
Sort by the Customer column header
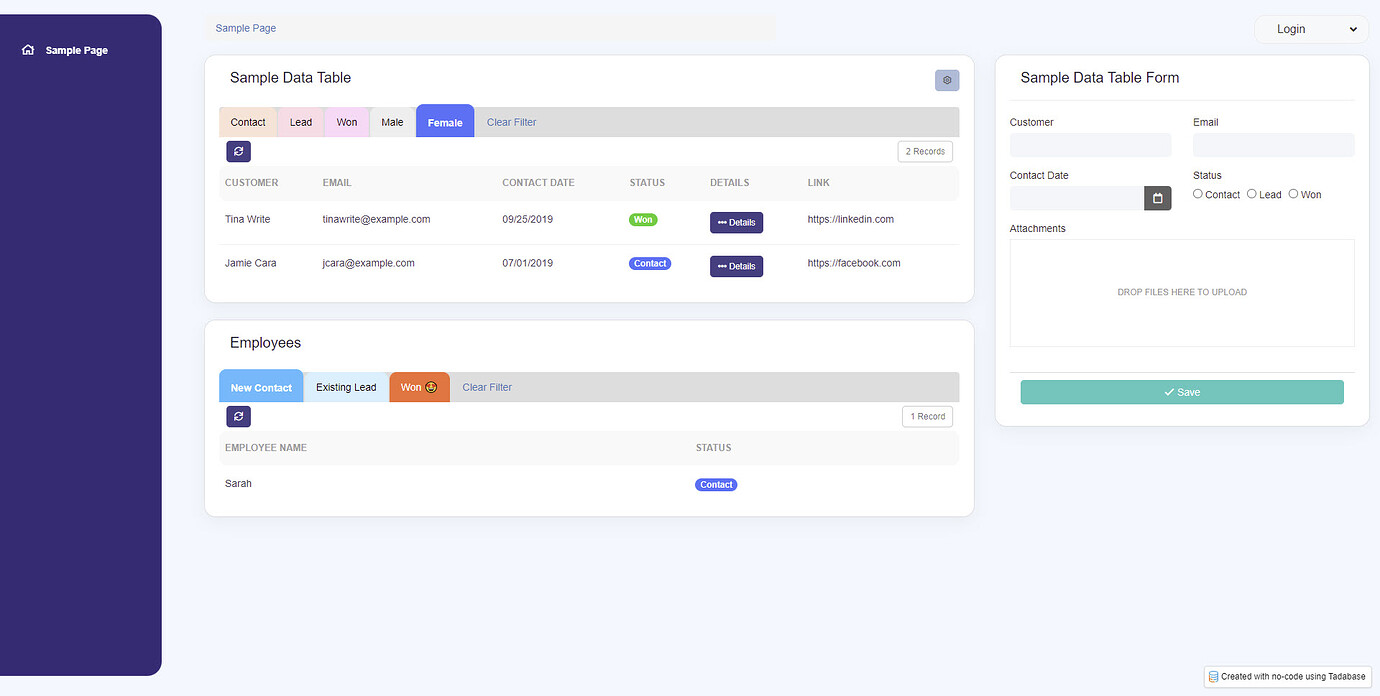click(252, 183)
